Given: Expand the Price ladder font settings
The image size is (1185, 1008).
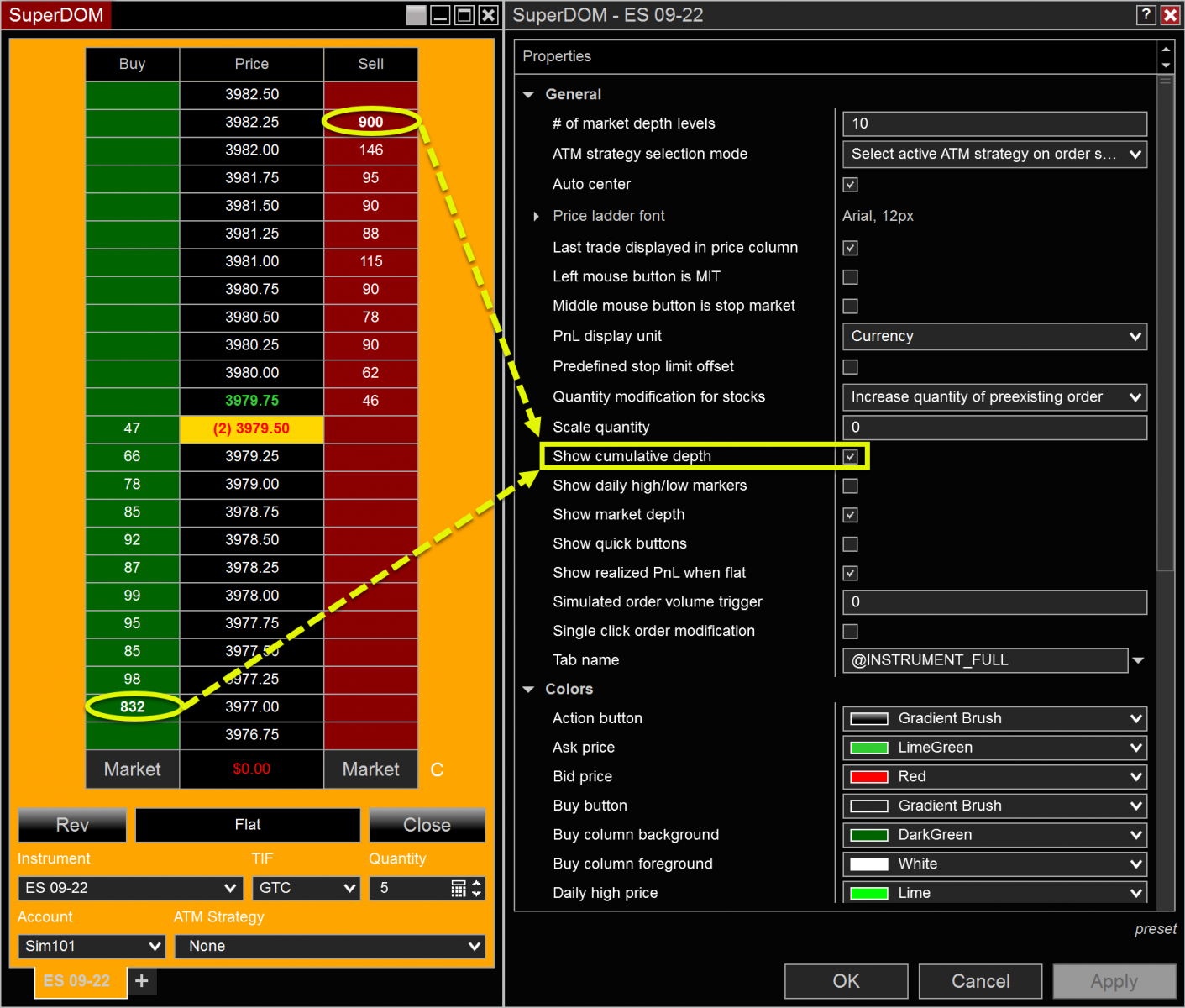Looking at the screenshot, I should tap(537, 216).
